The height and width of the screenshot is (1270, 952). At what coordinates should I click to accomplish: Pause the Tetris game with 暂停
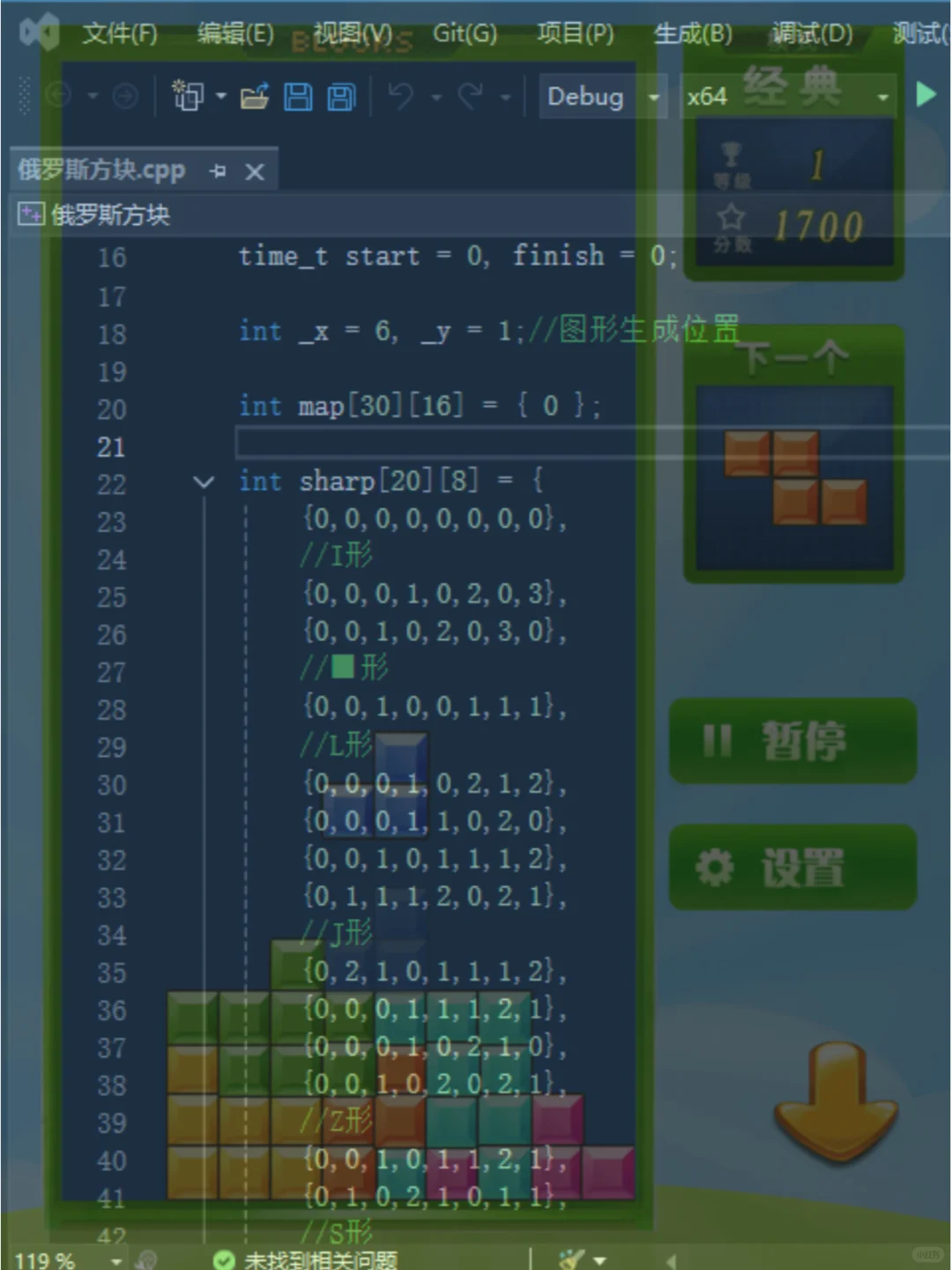pyautogui.click(x=793, y=741)
